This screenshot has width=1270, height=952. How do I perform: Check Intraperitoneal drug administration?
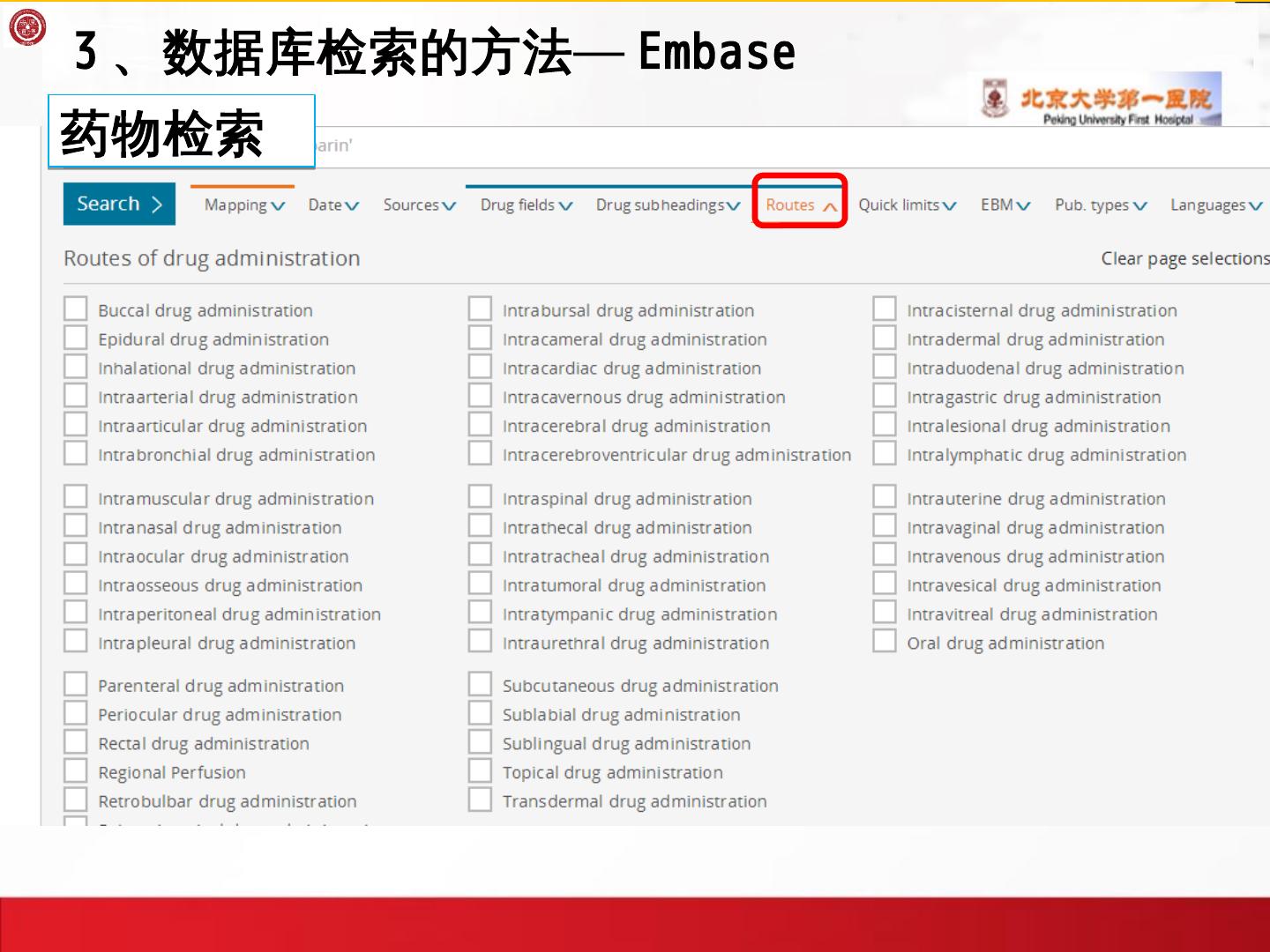coord(76,614)
